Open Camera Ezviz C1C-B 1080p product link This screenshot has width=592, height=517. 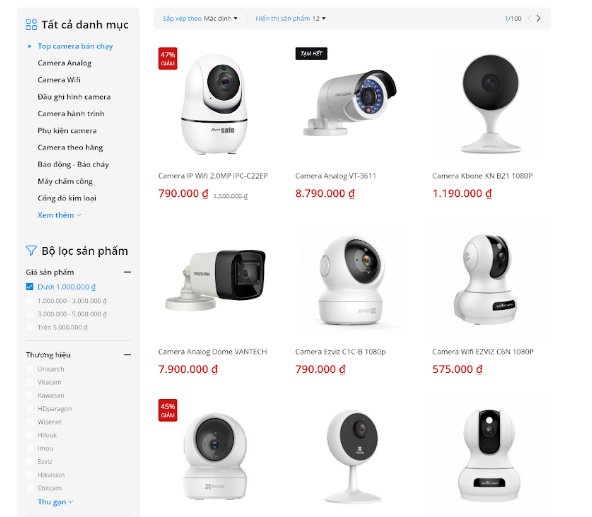[340, 352]
